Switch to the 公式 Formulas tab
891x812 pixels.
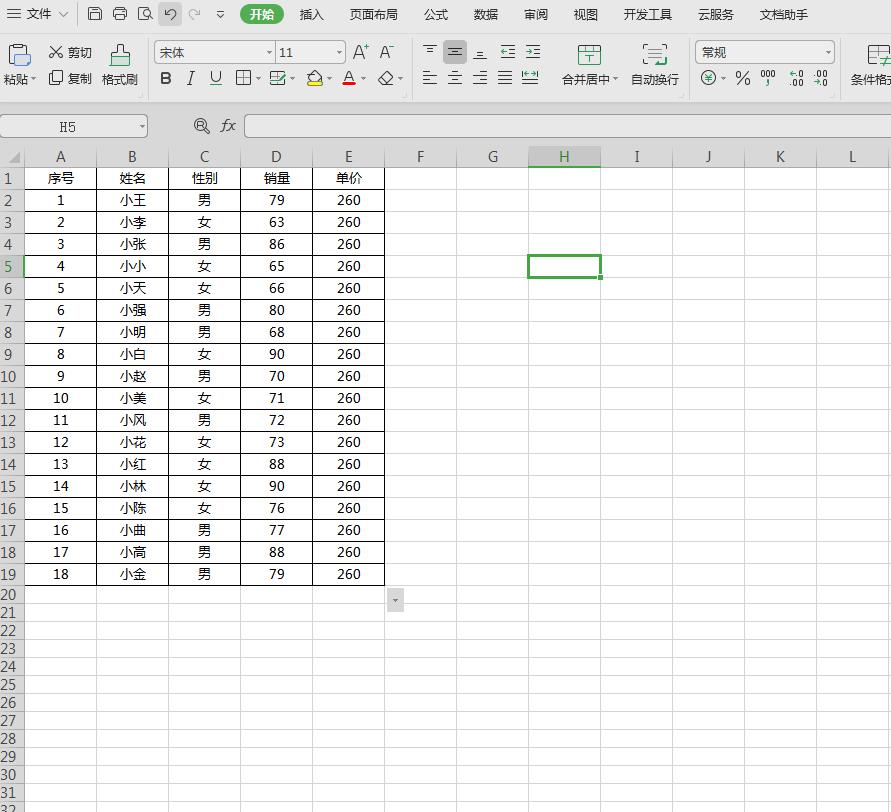(436, 14)
